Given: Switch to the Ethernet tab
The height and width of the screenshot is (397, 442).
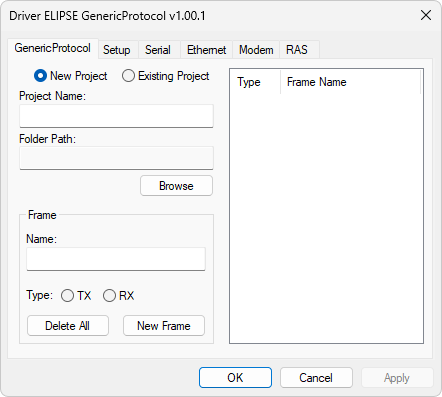Looking at the screenshot, I should click(x=206, y=50).
